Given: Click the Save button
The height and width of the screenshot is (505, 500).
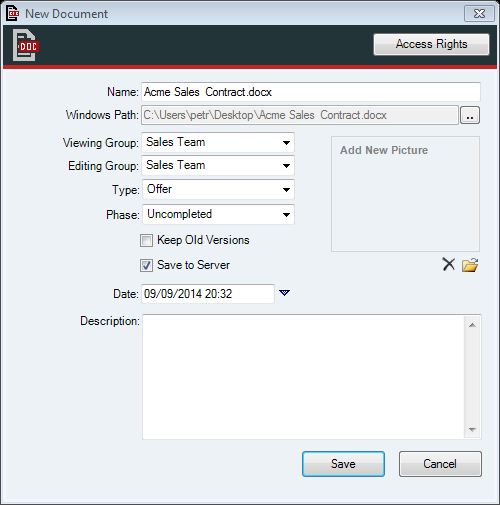Looking at the screenshot, I should pos(343,464).
